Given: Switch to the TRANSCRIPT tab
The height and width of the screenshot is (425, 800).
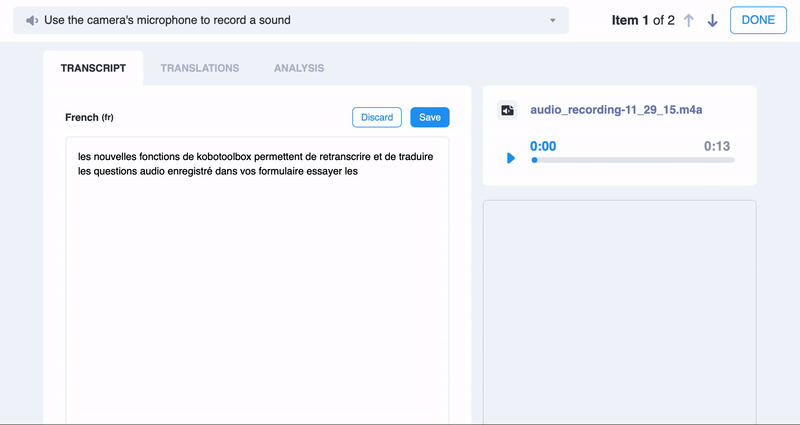Looking at the screenshot, I should click(x=93, y=68).
